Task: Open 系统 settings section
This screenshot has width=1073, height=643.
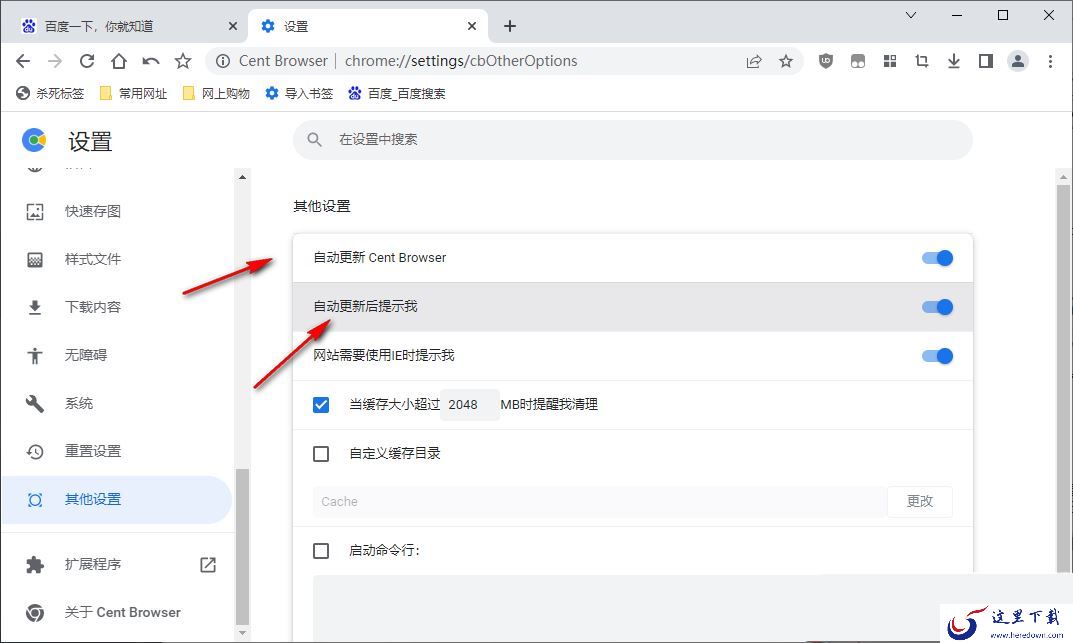Action: tap(116, 404)
